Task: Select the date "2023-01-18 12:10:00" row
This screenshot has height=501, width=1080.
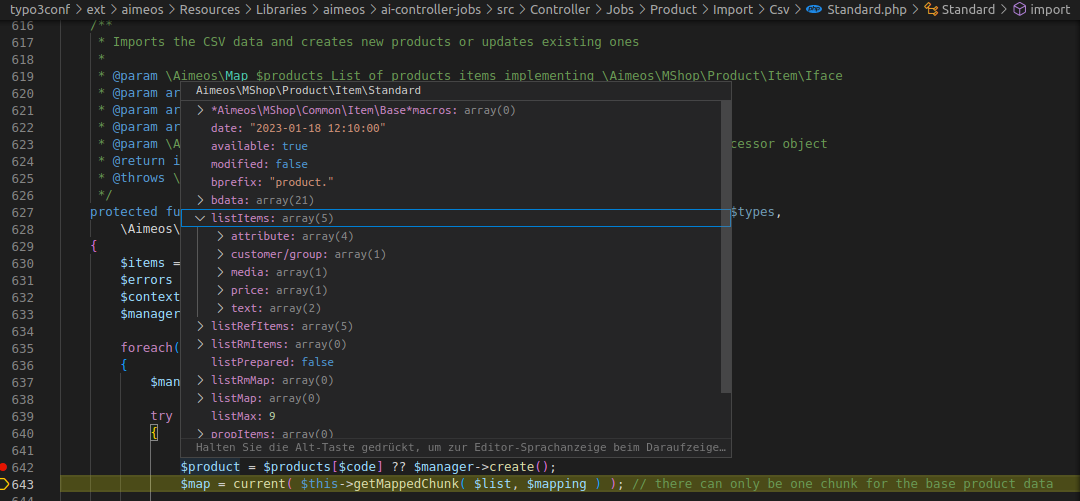Action: point(451,128)
